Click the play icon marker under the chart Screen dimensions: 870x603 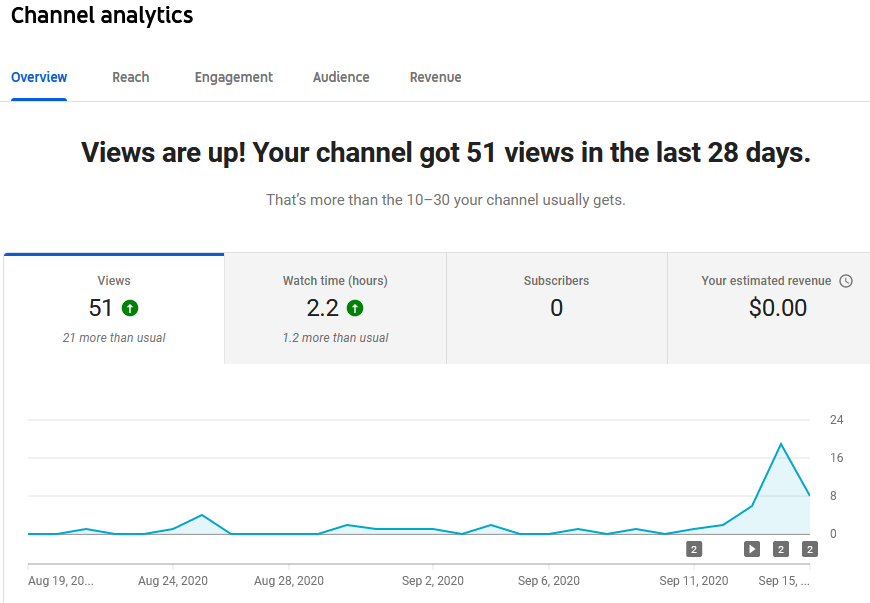752,548
